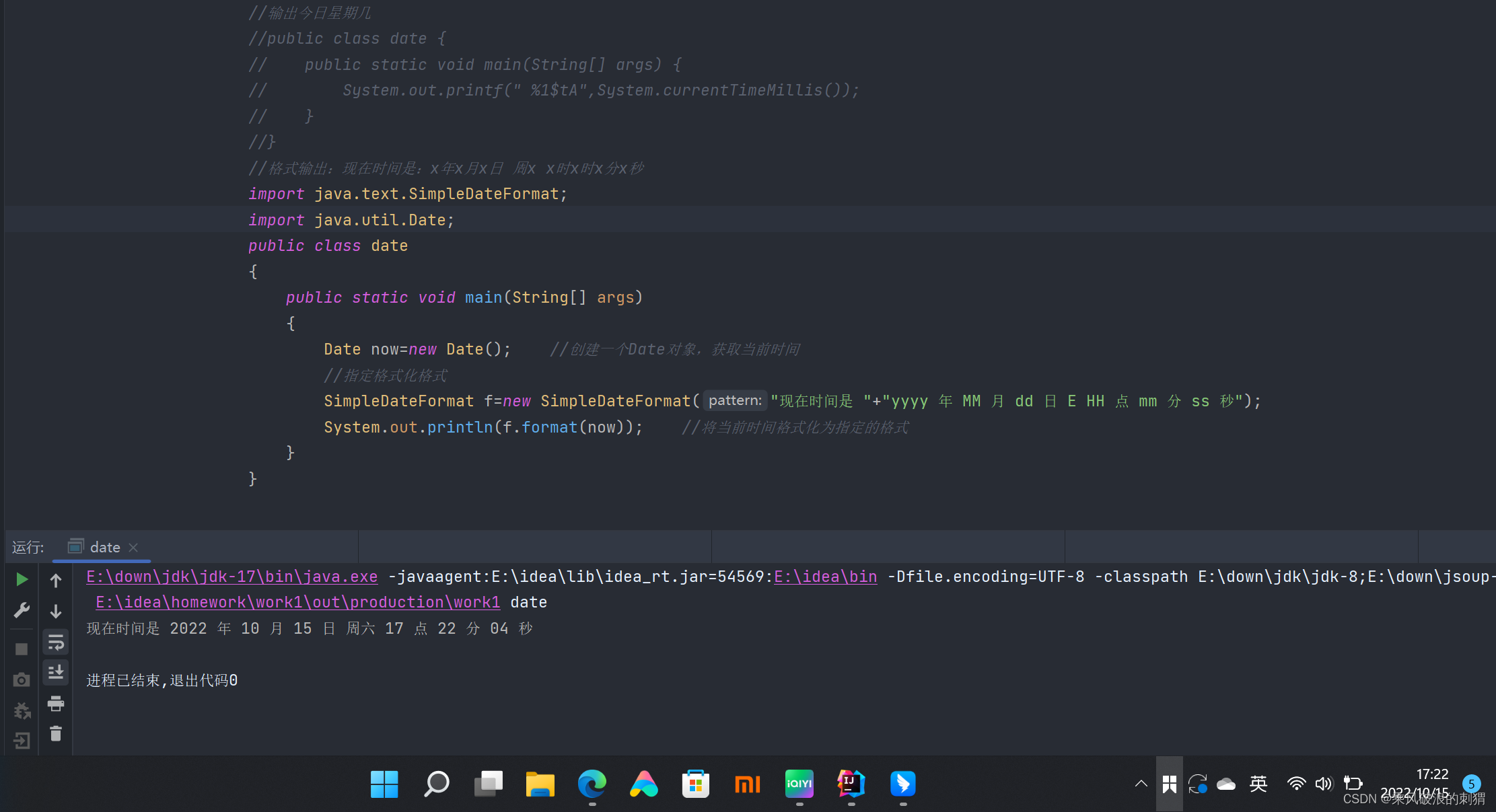Click the stop process square button

click(x=22, y=649)
